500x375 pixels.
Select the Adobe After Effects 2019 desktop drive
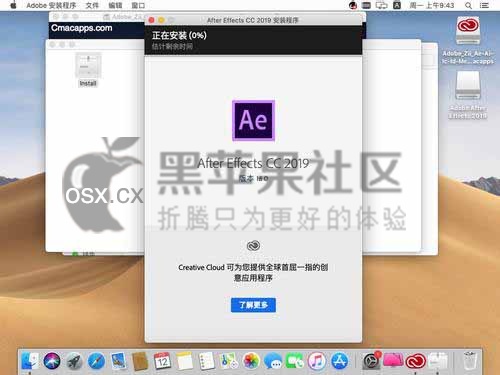point(468,95)
